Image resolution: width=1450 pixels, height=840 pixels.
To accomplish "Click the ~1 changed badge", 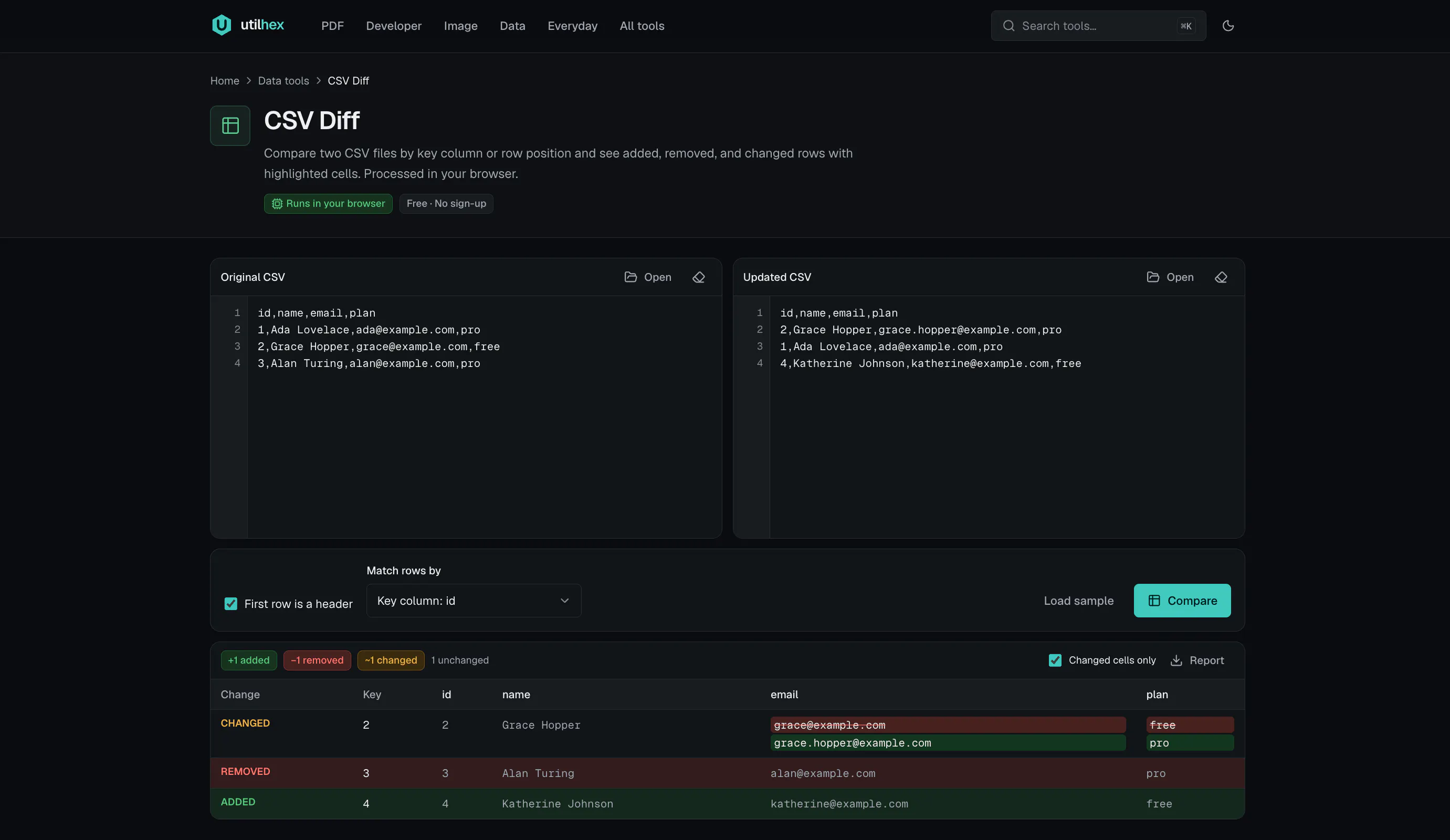I will (391, 660).
